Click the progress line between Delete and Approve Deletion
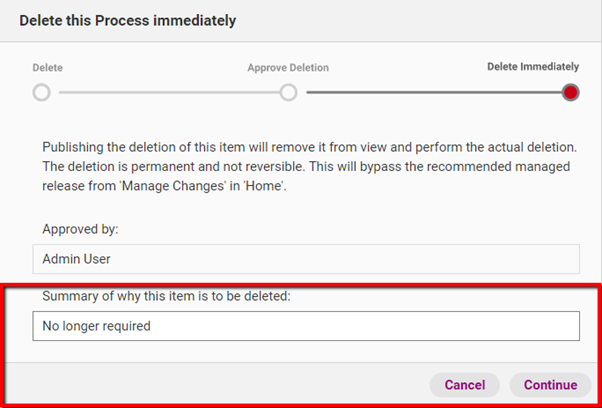 coord(165,93)
